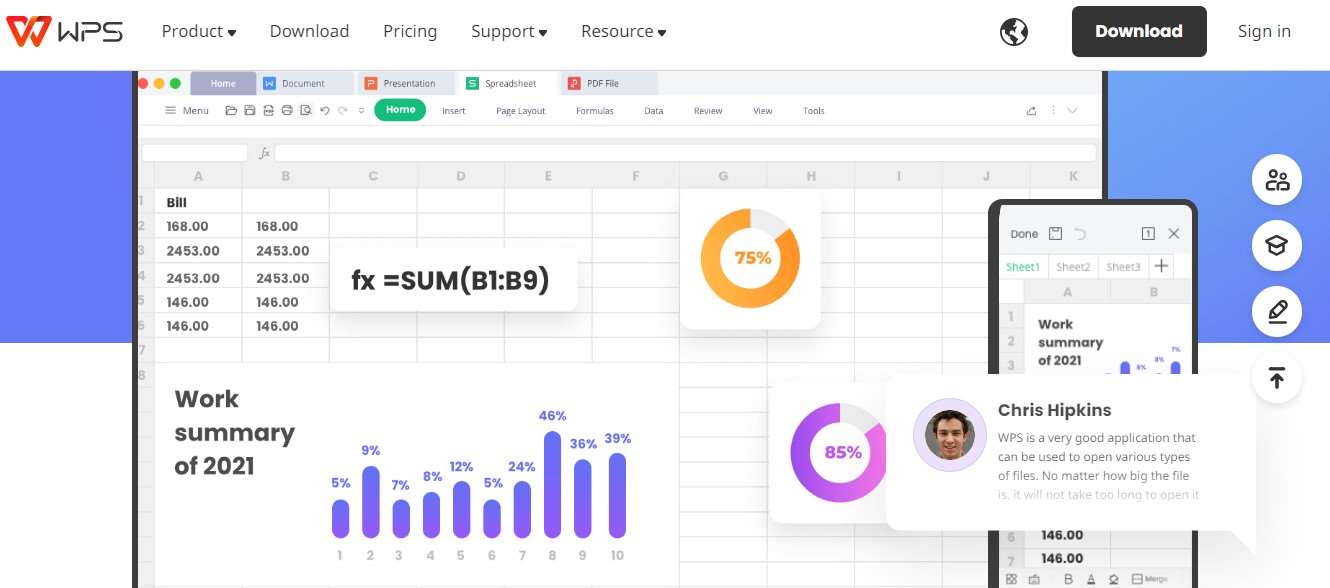Tap Done in the phone mockup
The image size is (1330, 588).
coord(1024,233)
